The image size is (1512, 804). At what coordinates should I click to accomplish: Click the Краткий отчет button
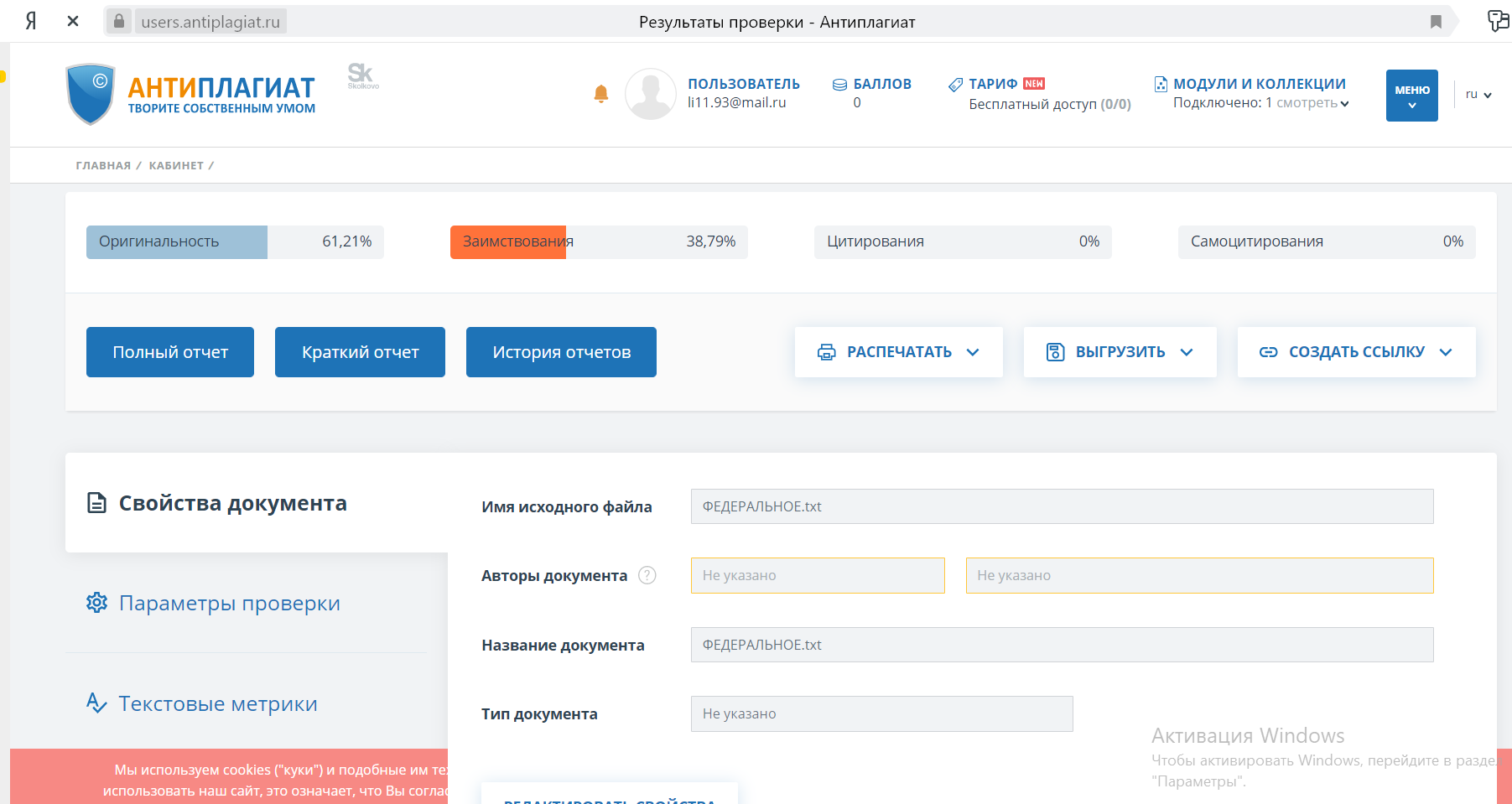tap(360, 352)
